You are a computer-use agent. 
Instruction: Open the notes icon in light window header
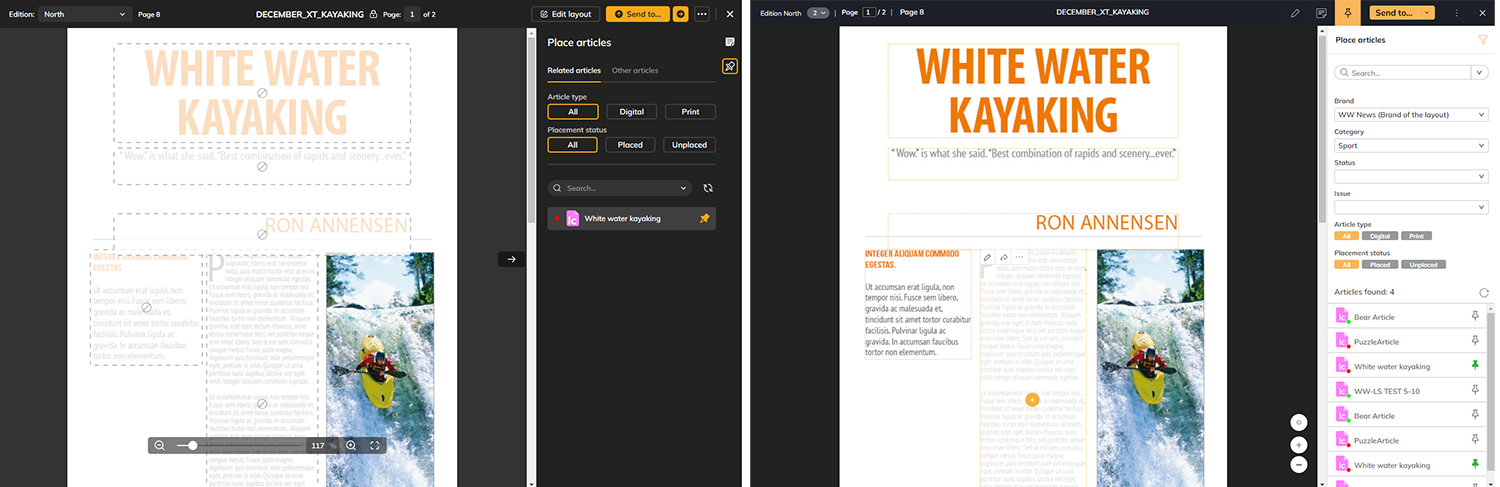point(1322,13)
